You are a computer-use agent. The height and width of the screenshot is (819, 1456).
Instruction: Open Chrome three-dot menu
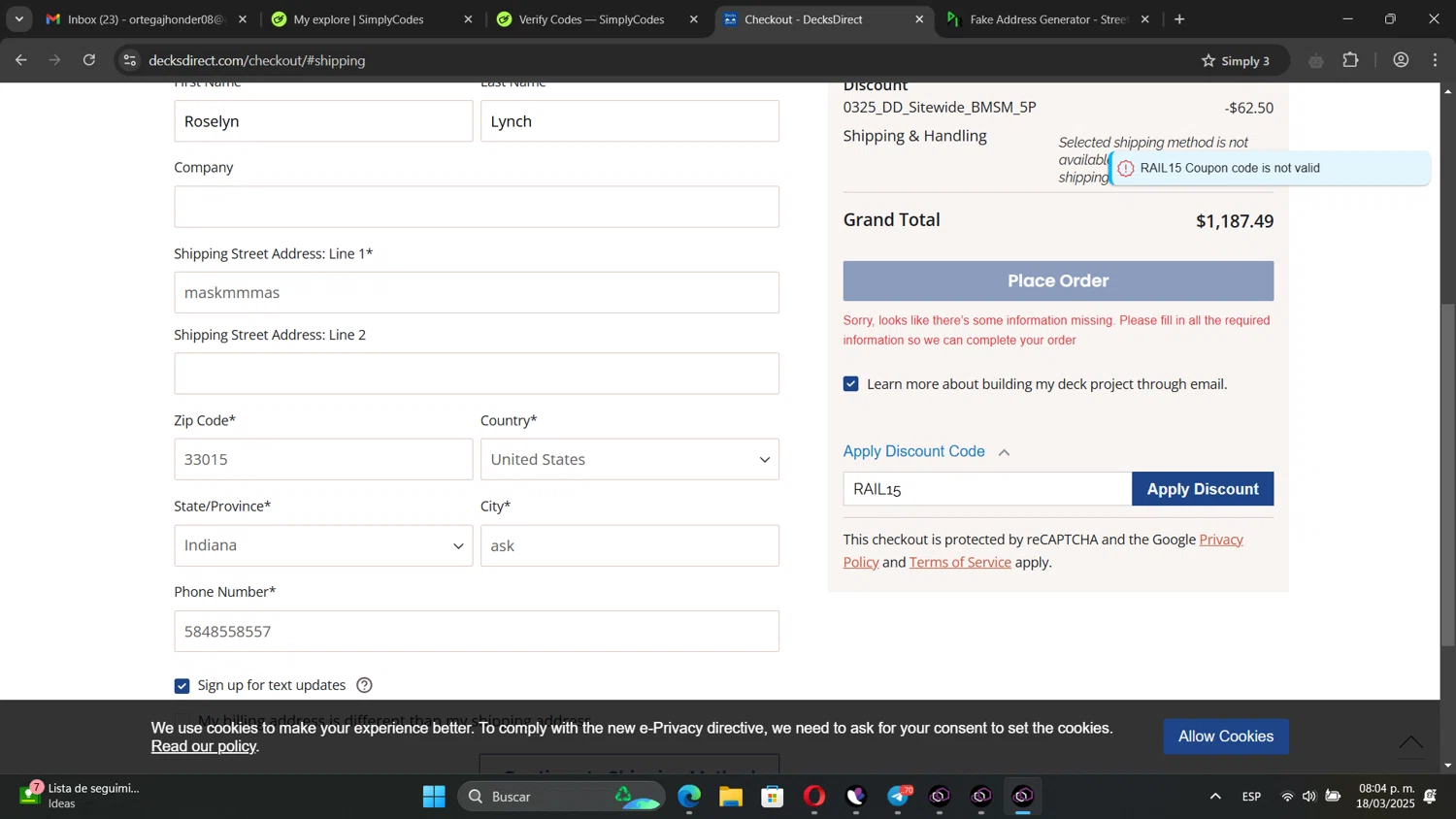point(1436,60)
